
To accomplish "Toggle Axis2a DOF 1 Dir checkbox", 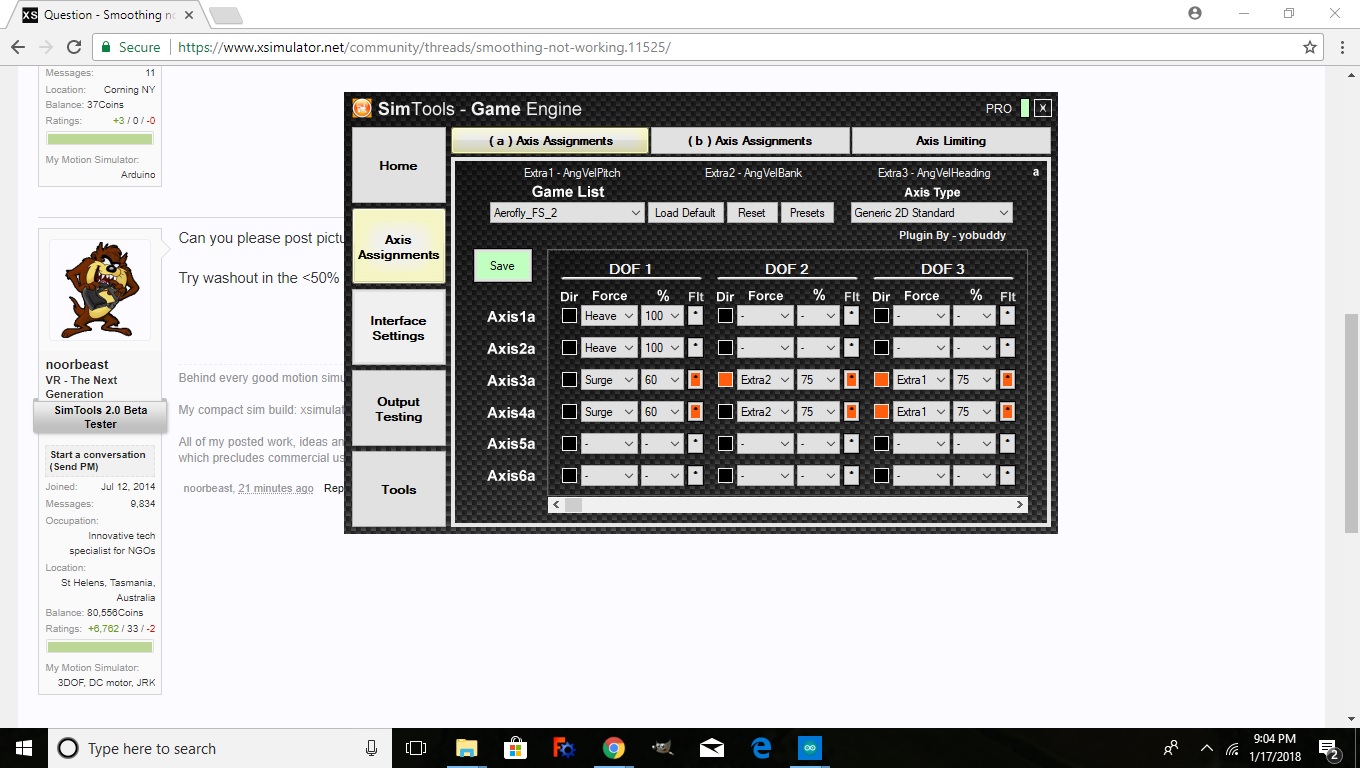I will 569,348.
